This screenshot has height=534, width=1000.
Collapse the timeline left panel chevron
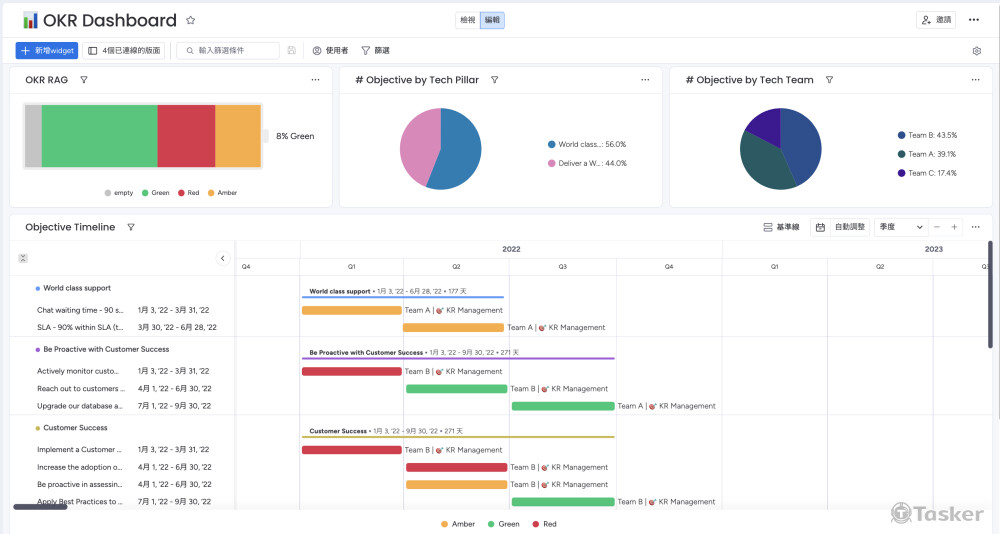tap(223, 258)
